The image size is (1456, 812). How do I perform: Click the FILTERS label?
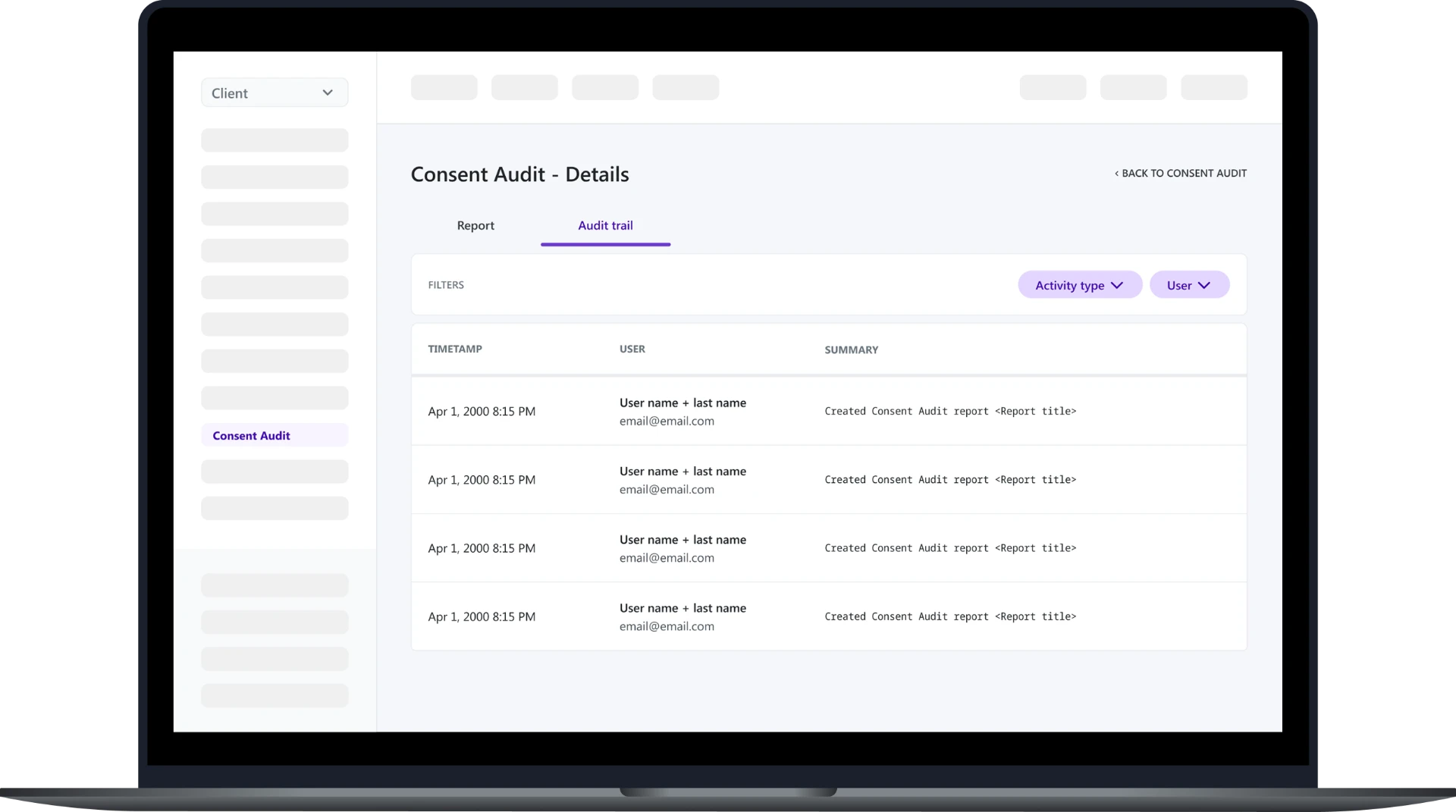446,285
